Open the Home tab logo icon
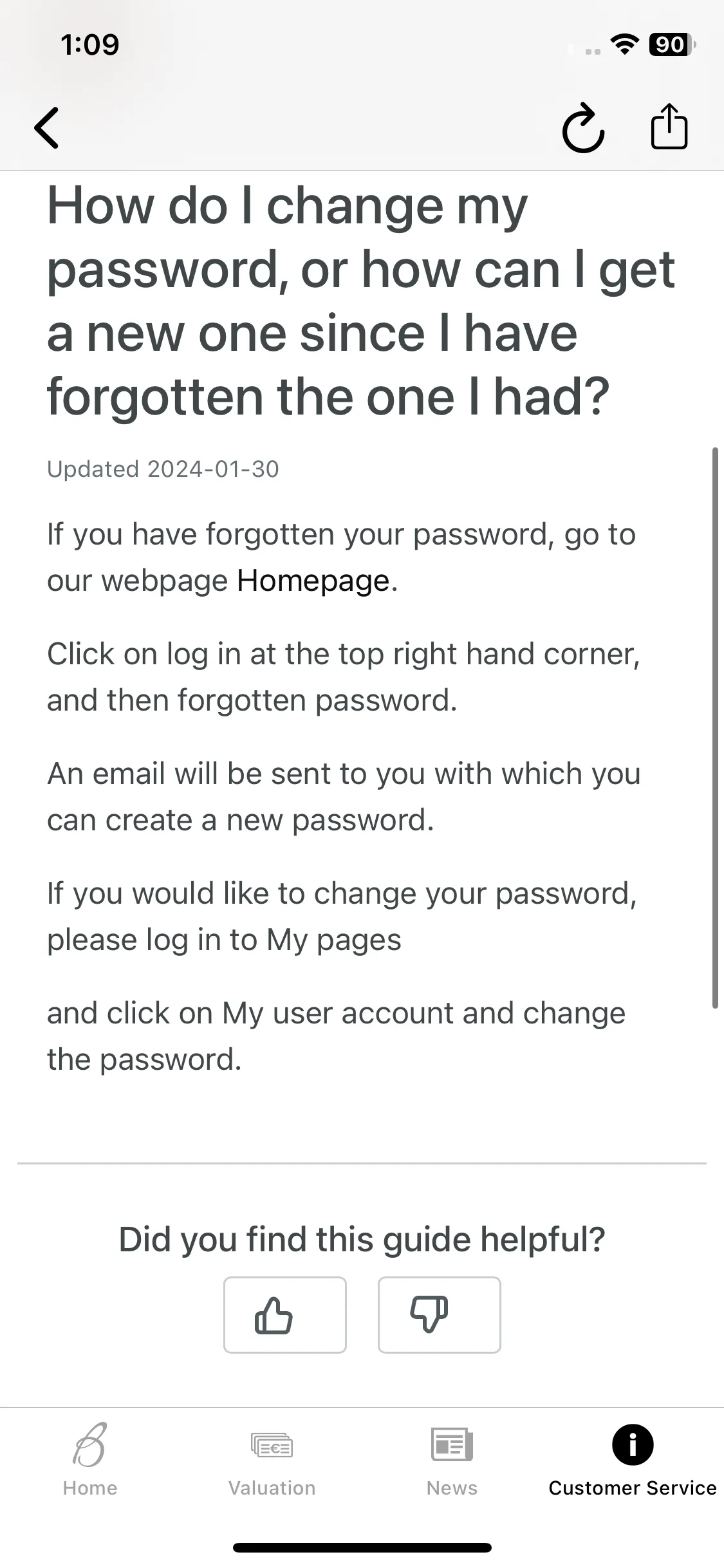Viewport: 724px width, 1568px height. coord(90,1445)
